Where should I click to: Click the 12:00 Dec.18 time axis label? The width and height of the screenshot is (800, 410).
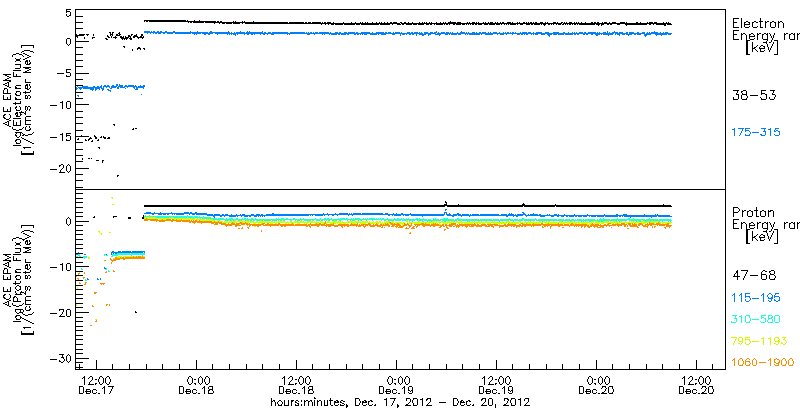point(296,386)
